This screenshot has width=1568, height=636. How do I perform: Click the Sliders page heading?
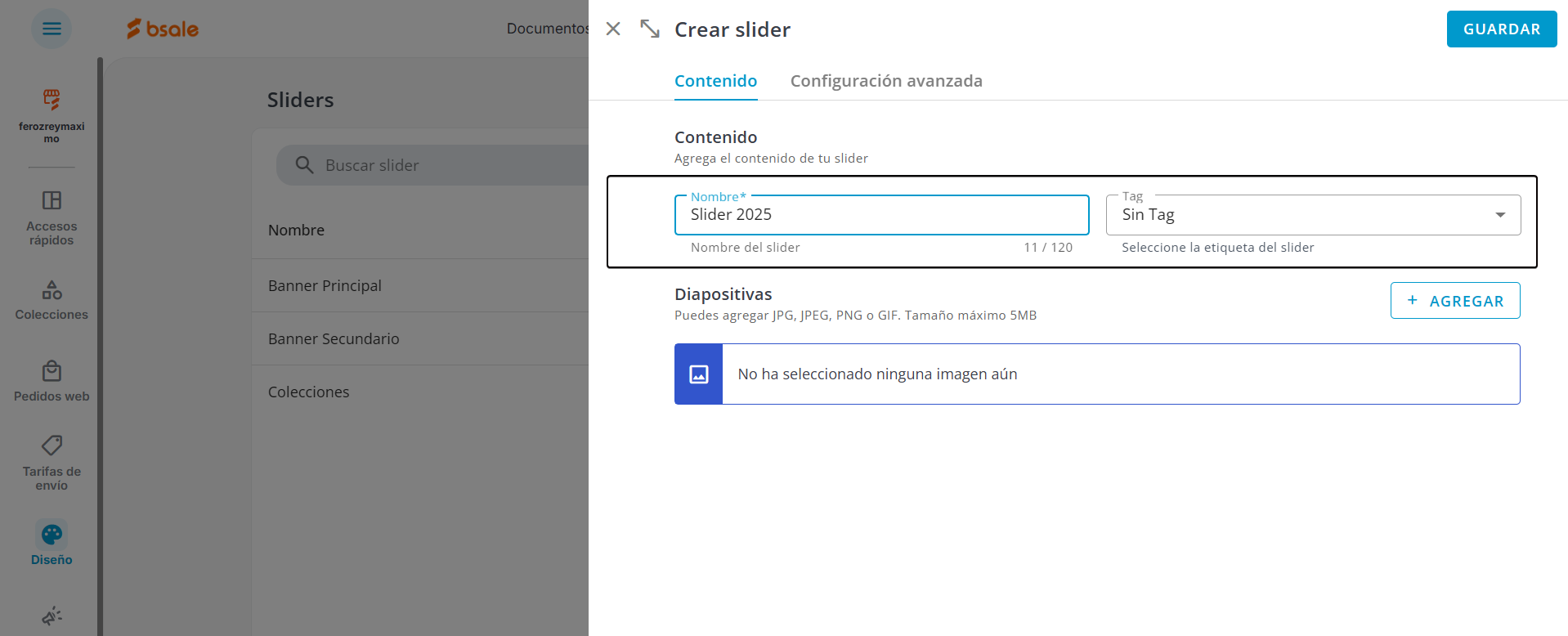click(x=300, y=100)
